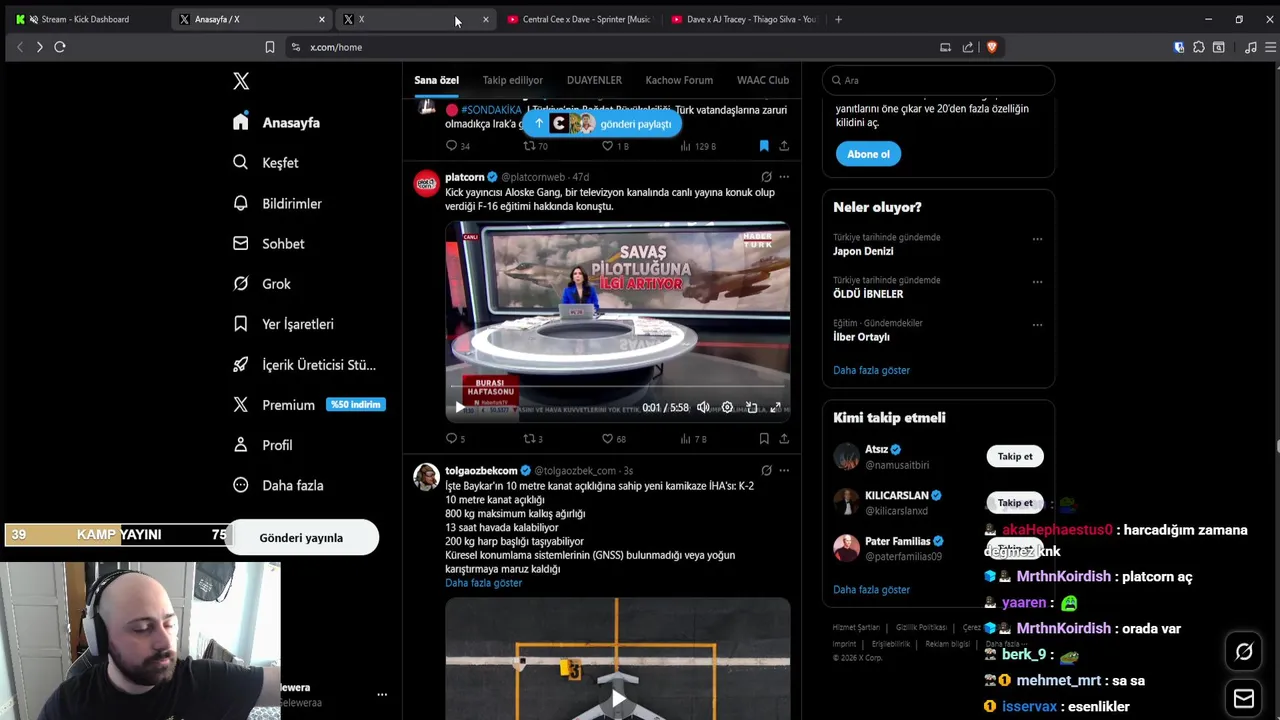Open the Brave share icon in address bar
The height and width of the screenshot is (720, 1280).
(x=968, y=47)
